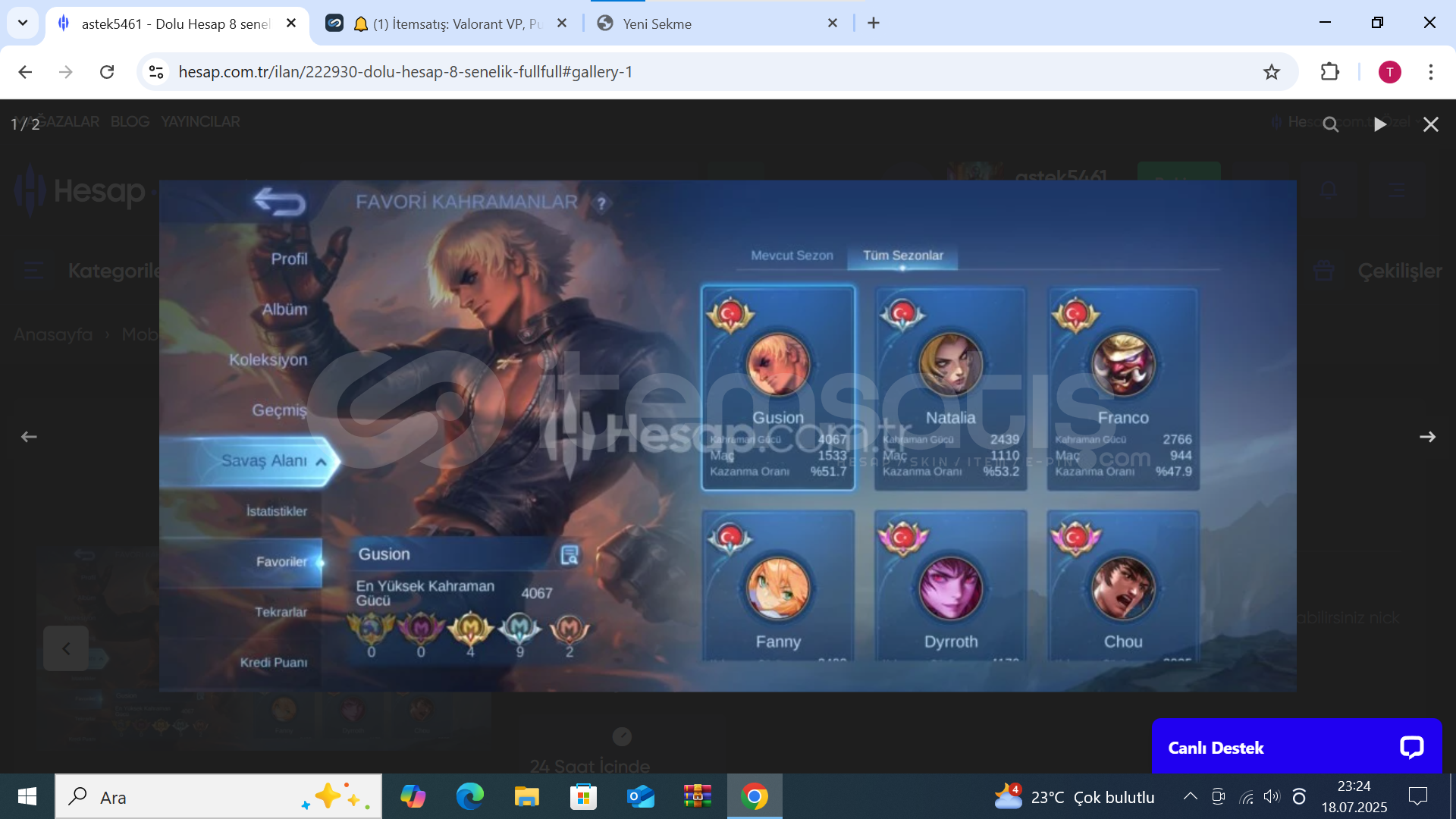1456x819 pixels.
Task: Click the Chrome forward navigation arrow
Action: click(x=66, y=72)
